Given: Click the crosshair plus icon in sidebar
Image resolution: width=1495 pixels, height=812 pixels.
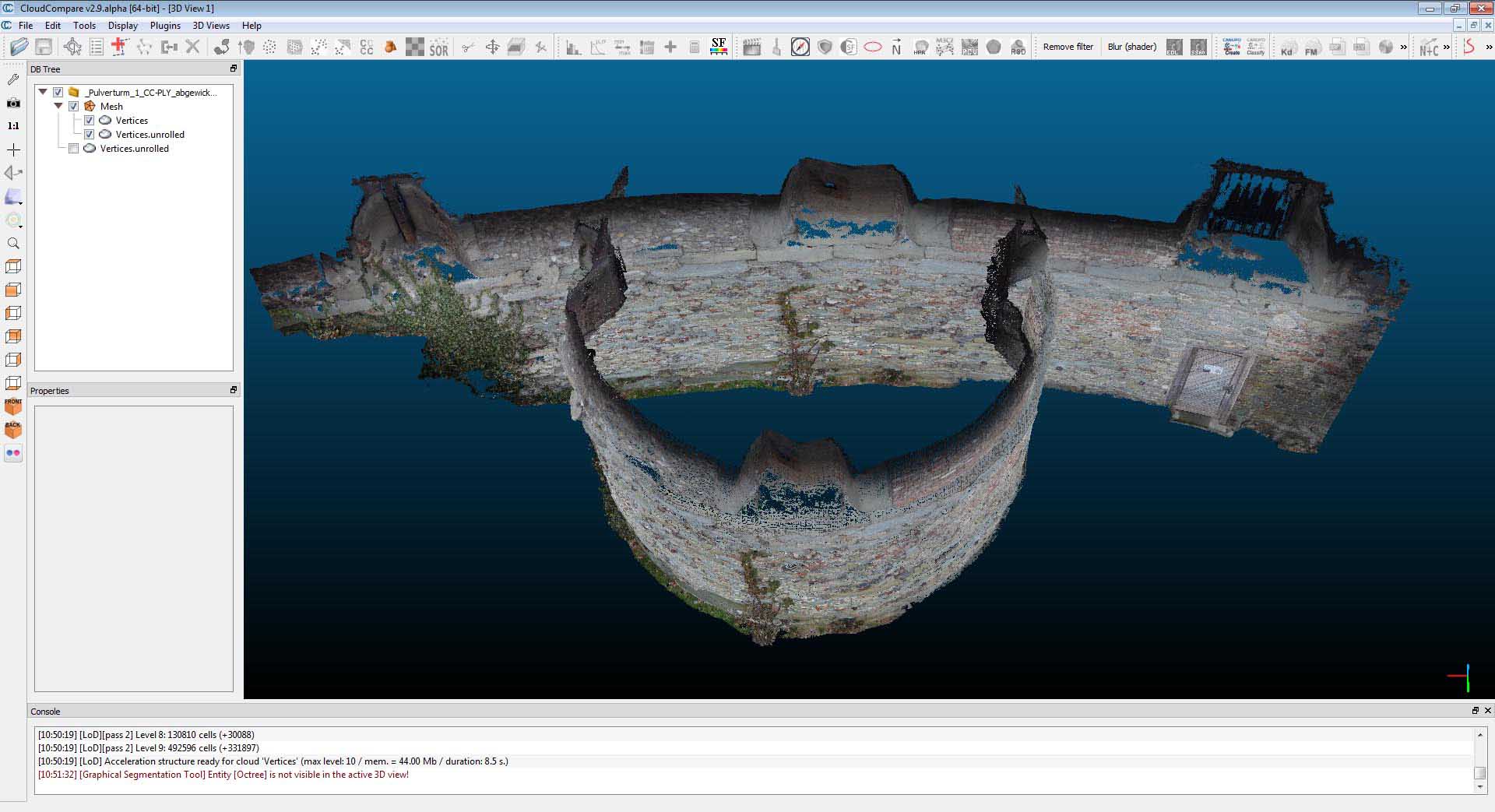Looking at the screenshot, I should [13, 149].
